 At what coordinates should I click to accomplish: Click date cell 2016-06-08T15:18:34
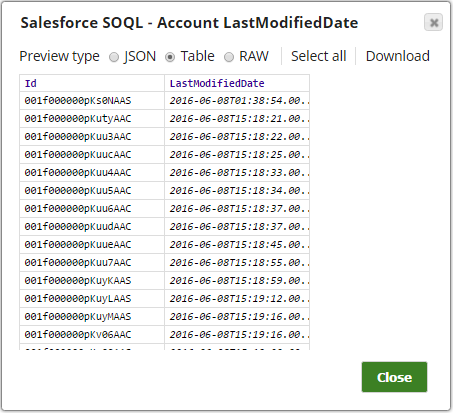tap(237, 191)
